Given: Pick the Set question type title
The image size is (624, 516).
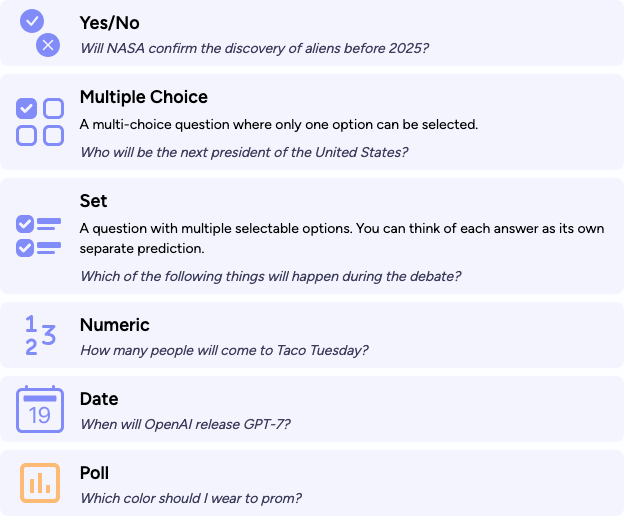Looking at the screenshot, I should point(93,201).
